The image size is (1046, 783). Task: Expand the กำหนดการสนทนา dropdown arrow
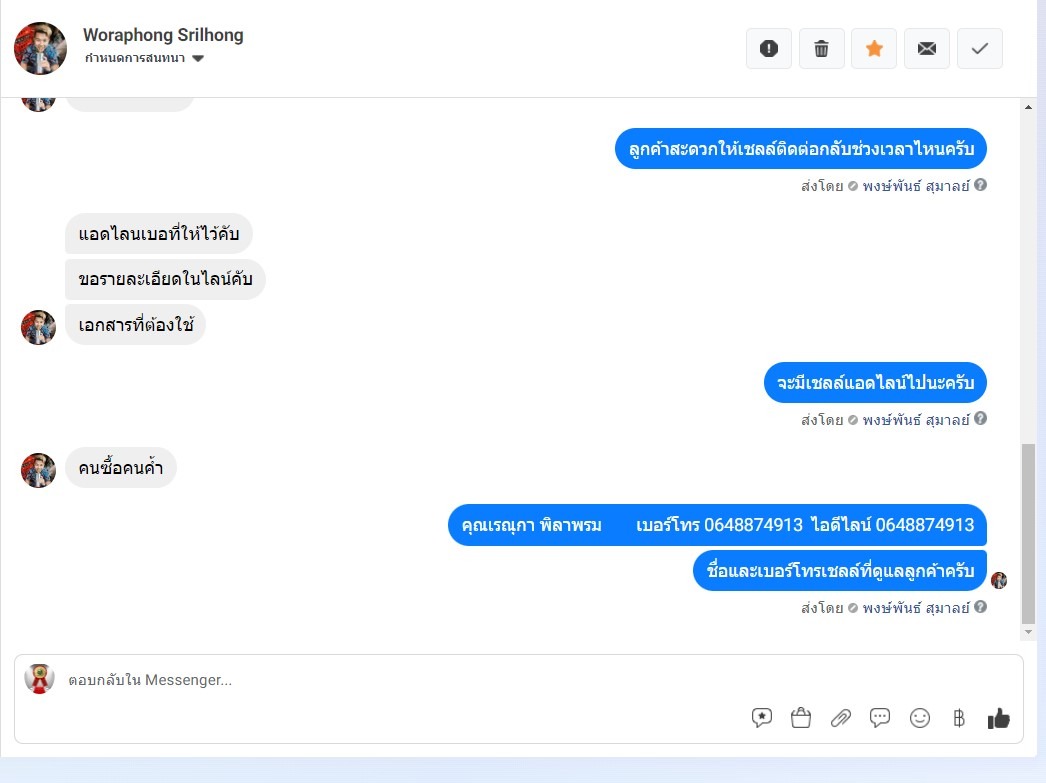(x=197, y=58)
